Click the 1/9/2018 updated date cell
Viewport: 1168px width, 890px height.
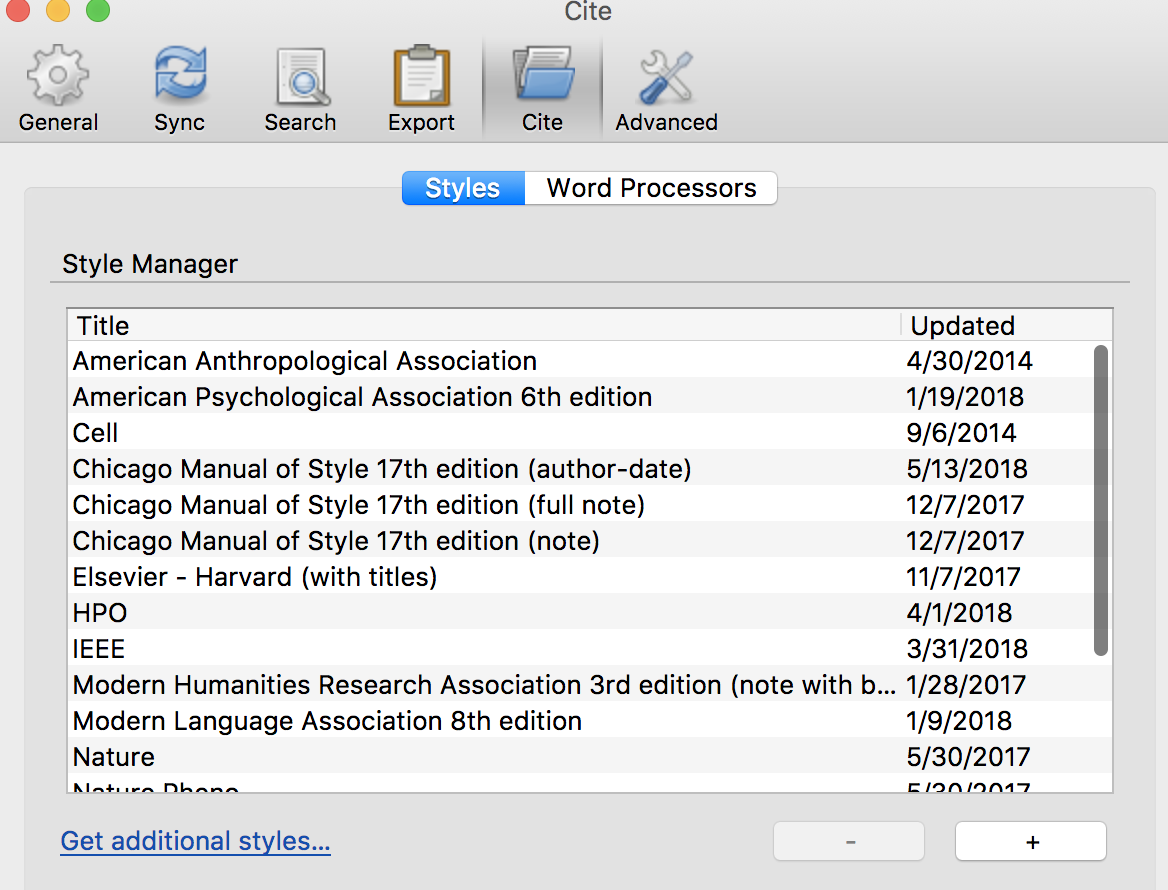point(959,720)
